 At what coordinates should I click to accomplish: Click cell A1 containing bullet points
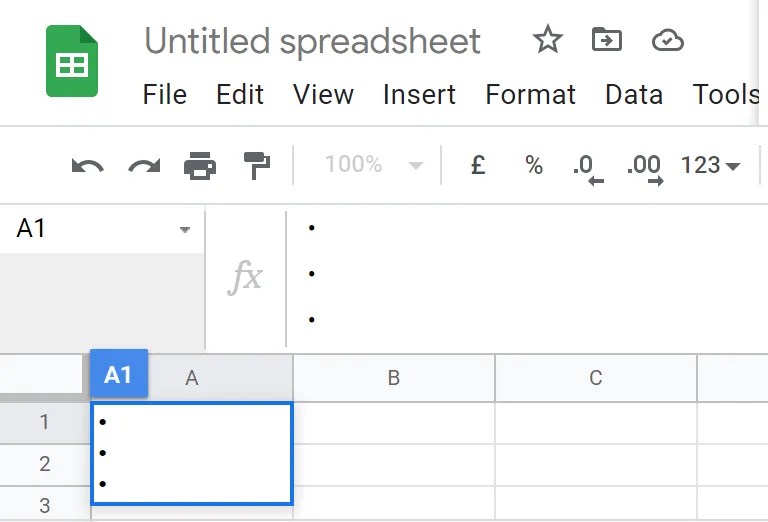192,453
